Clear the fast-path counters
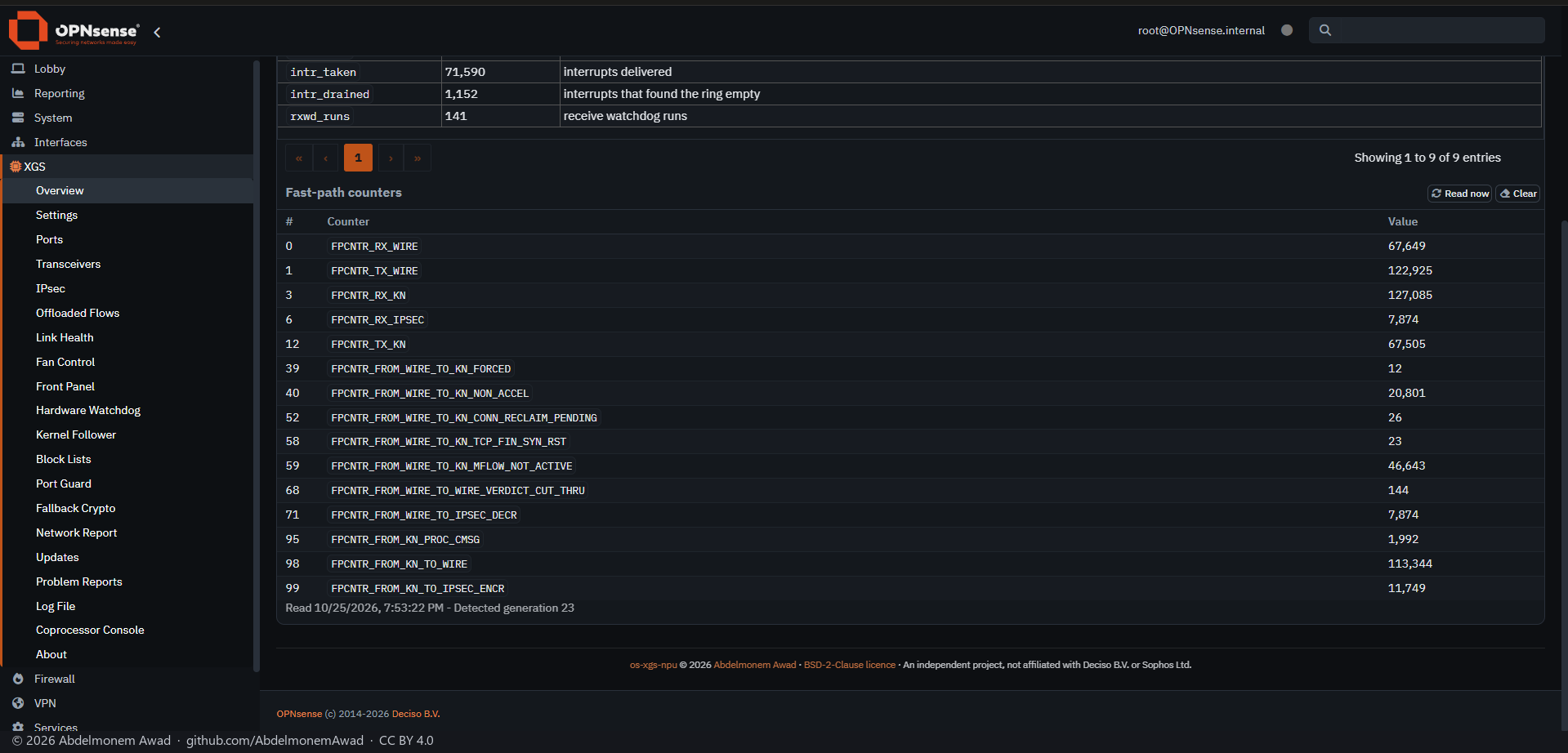The height and width of the screenshot is (753, 1568). click(1518, 194)
